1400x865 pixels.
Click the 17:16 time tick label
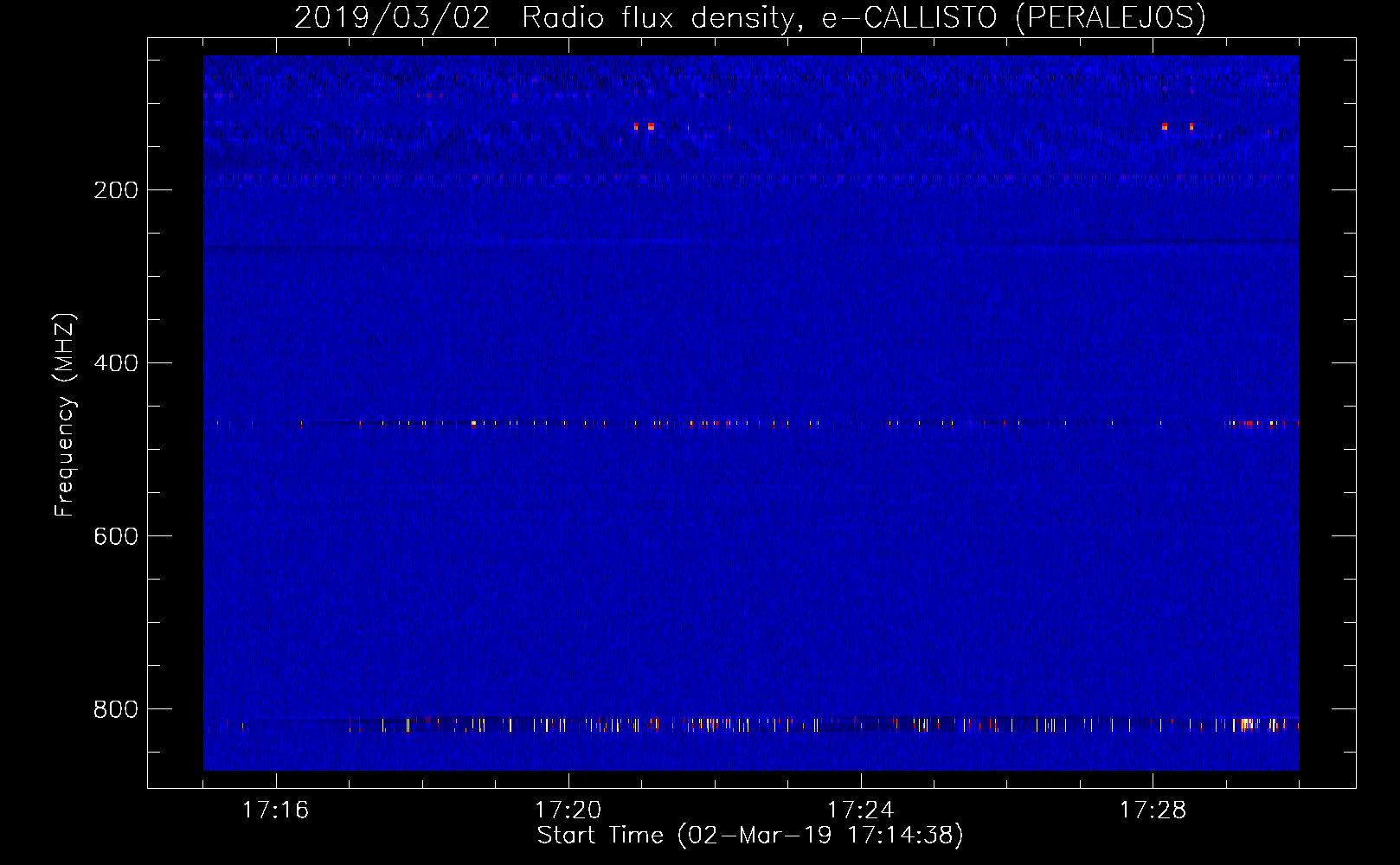click(x=275, y=811)
